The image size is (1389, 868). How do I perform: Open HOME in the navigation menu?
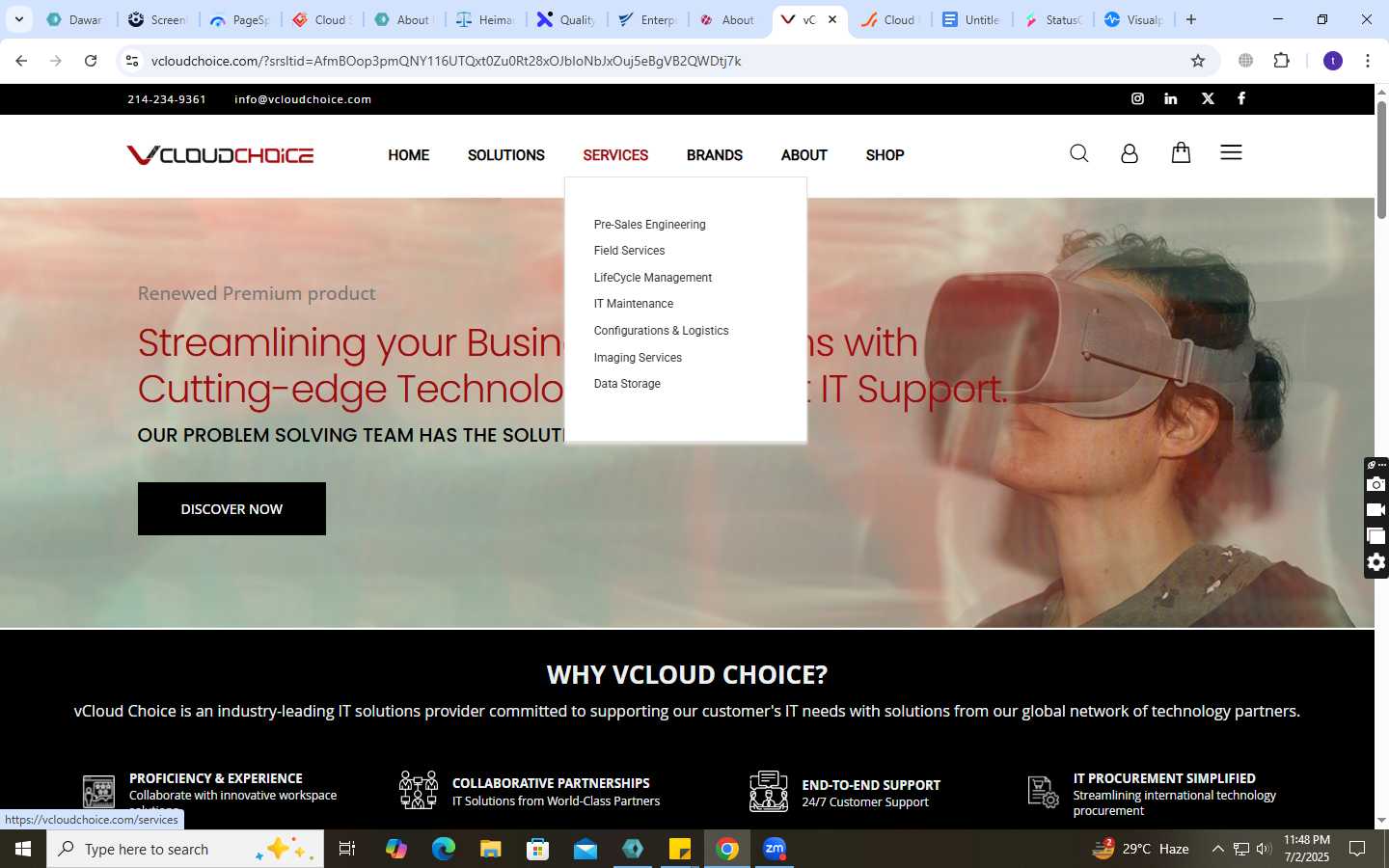click(x=409, y=155)
